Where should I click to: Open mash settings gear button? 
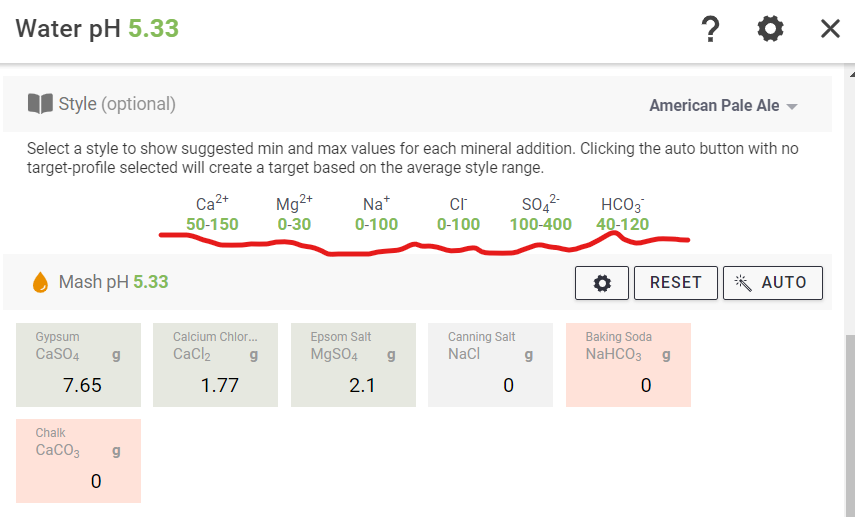pos(602,283)
